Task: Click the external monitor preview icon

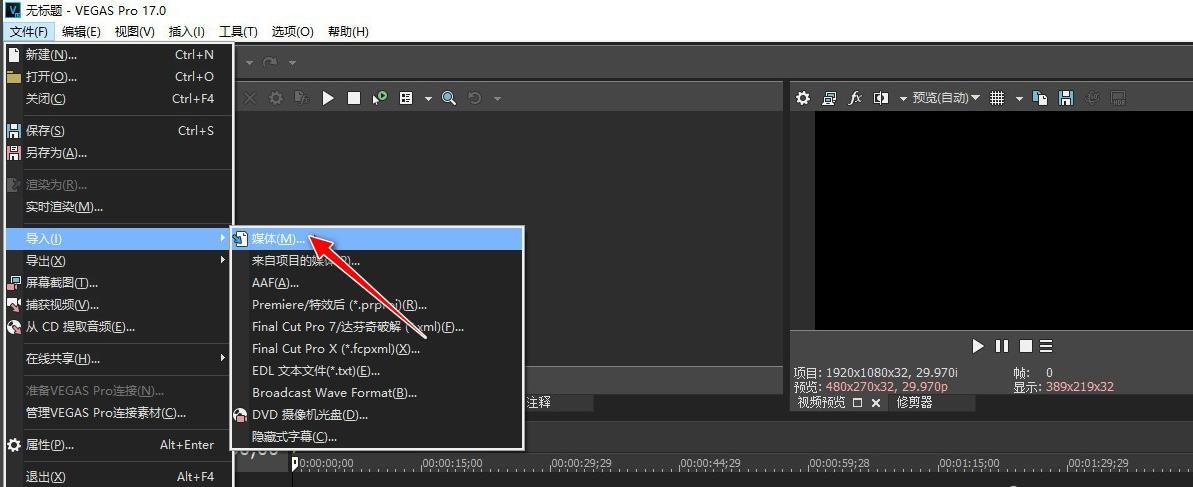Action: point(829,98)
